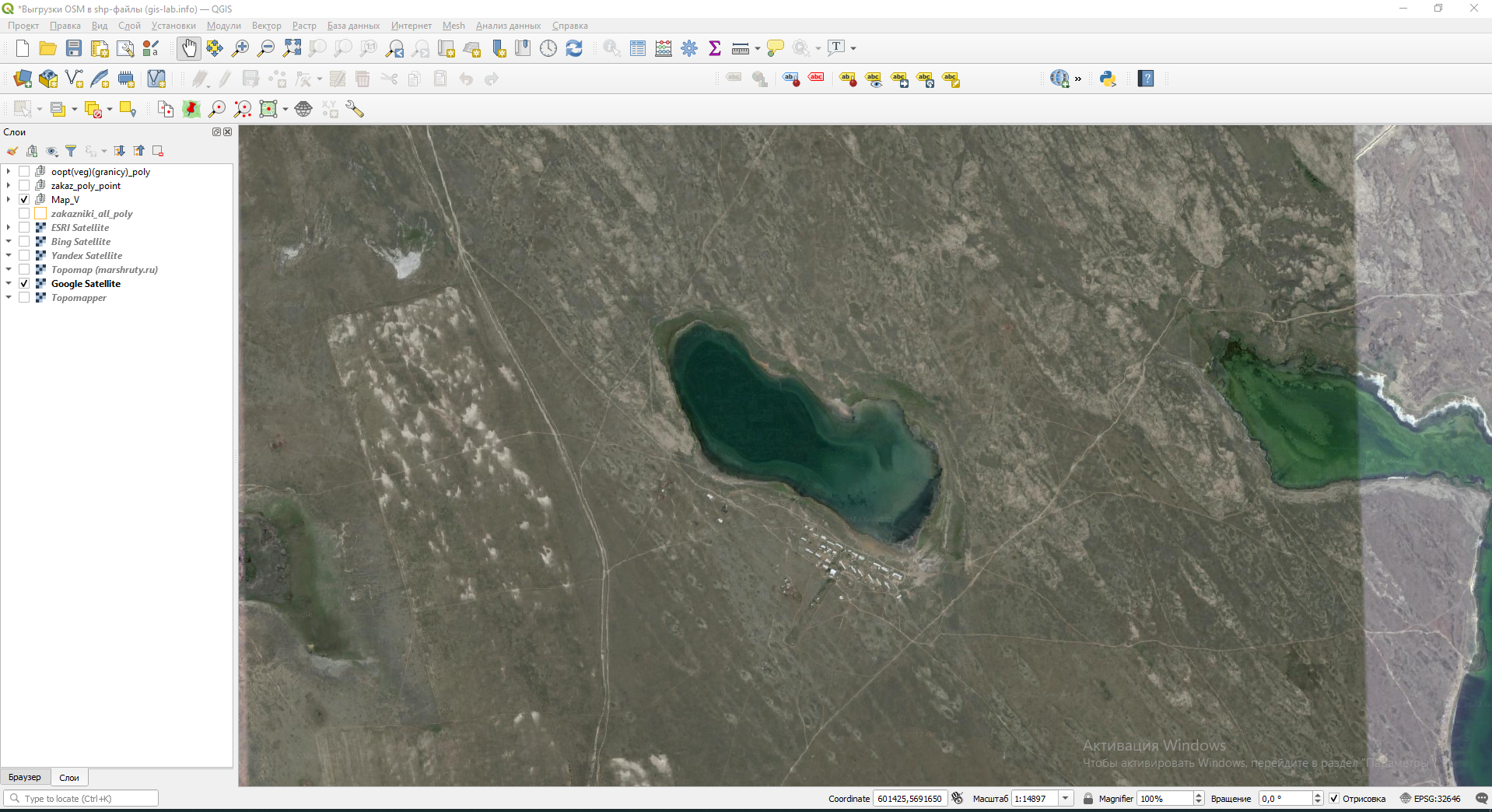Click the New GeoPackage Layer icon
1492x812 pixels.
(x=48, y=79)
